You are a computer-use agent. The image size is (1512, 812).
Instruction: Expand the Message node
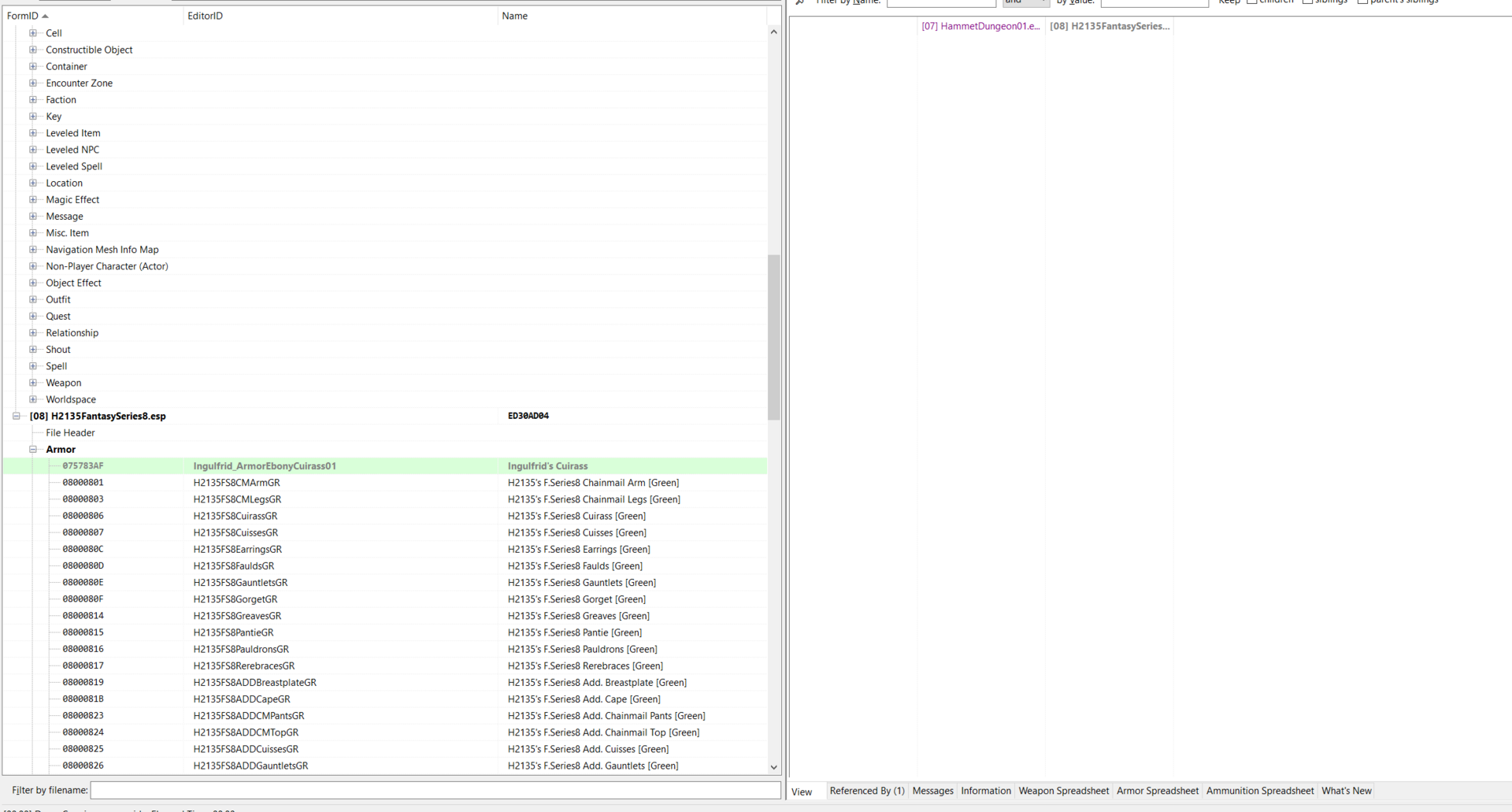33,216
